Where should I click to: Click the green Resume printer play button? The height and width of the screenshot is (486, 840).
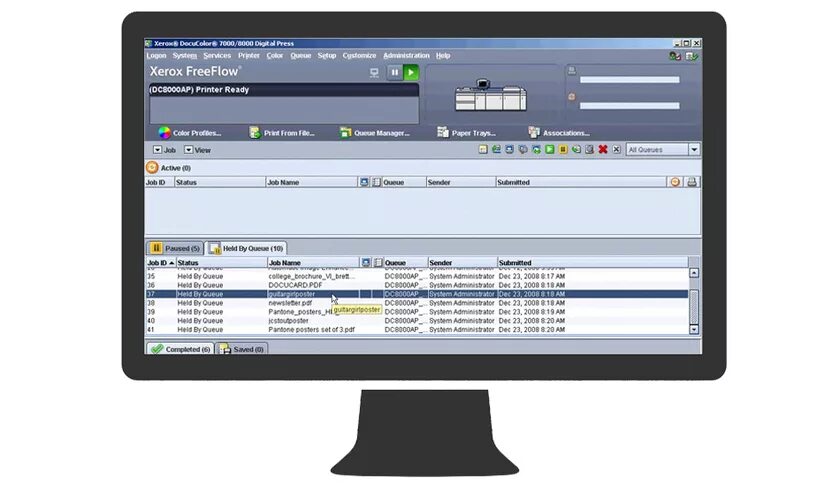pos(411,72)
